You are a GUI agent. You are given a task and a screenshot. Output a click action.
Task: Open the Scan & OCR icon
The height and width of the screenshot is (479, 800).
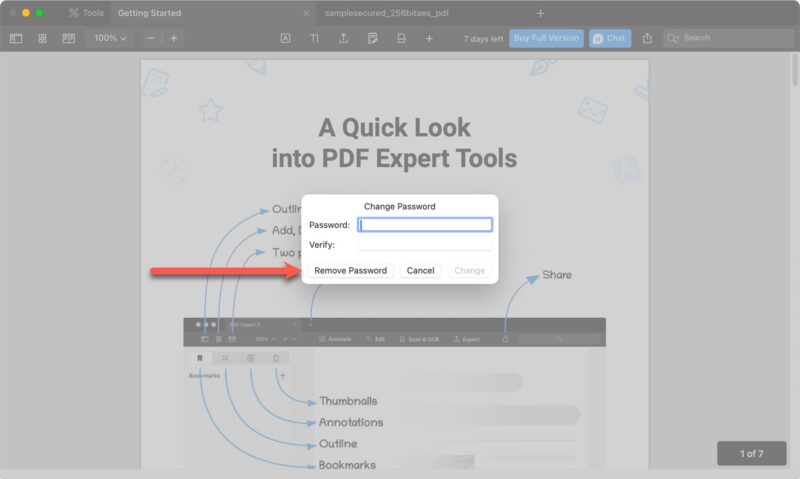coord(402,38)
